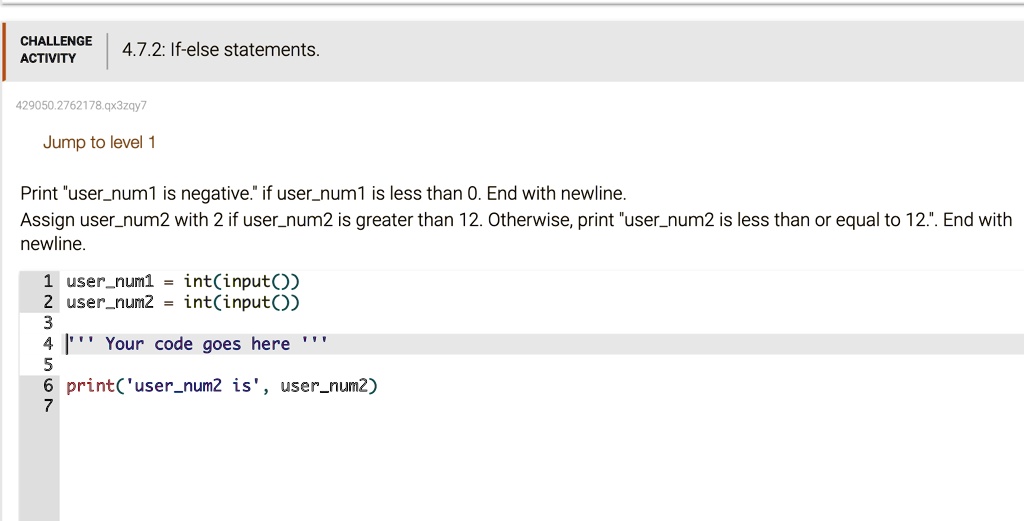Select the CHALLENGE ACTIVITY label
This screenshot has height=521, width=1024.
point(56,49)
